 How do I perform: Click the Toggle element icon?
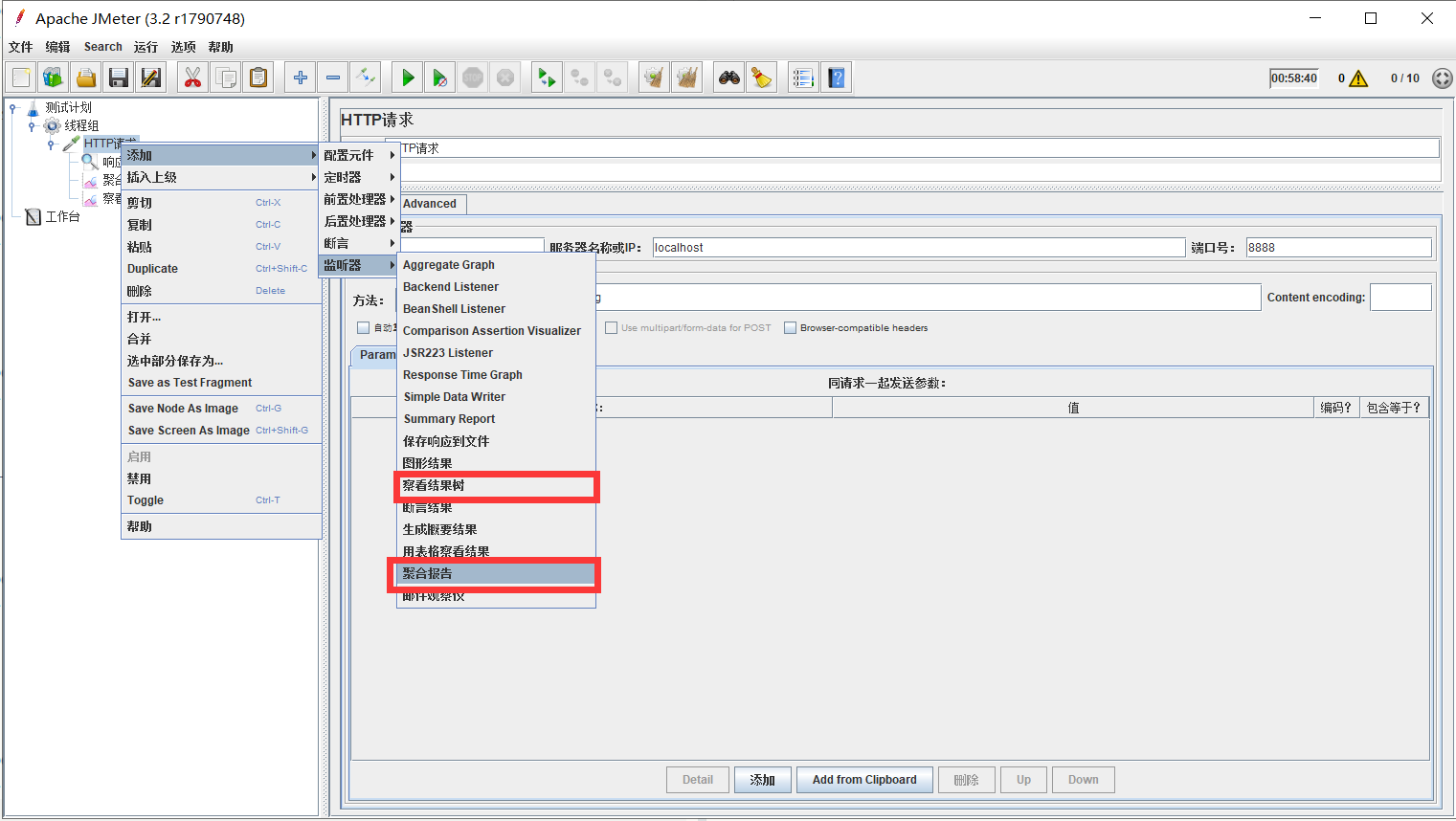point(366,78)
